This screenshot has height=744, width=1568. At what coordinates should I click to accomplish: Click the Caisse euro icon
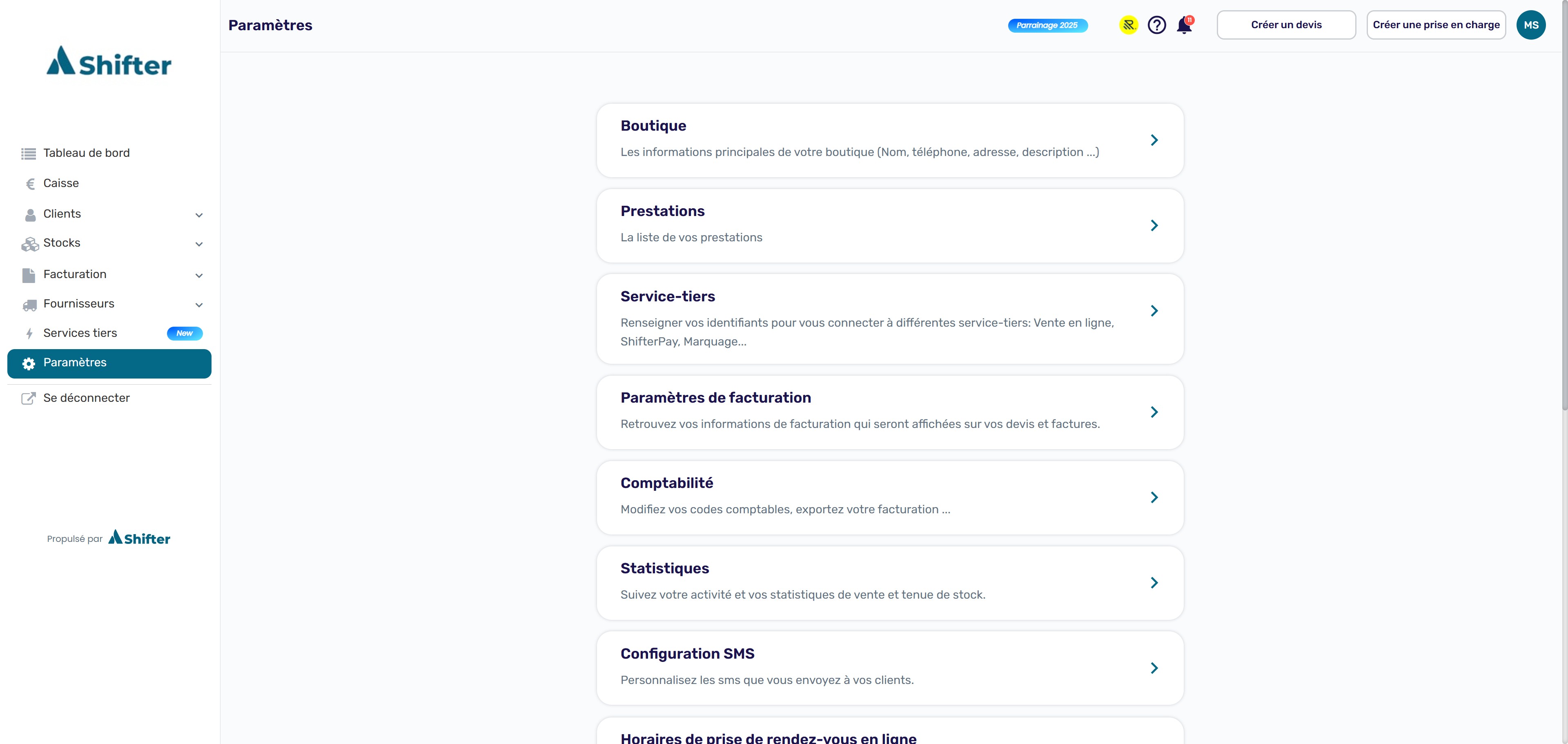point(30,184)
